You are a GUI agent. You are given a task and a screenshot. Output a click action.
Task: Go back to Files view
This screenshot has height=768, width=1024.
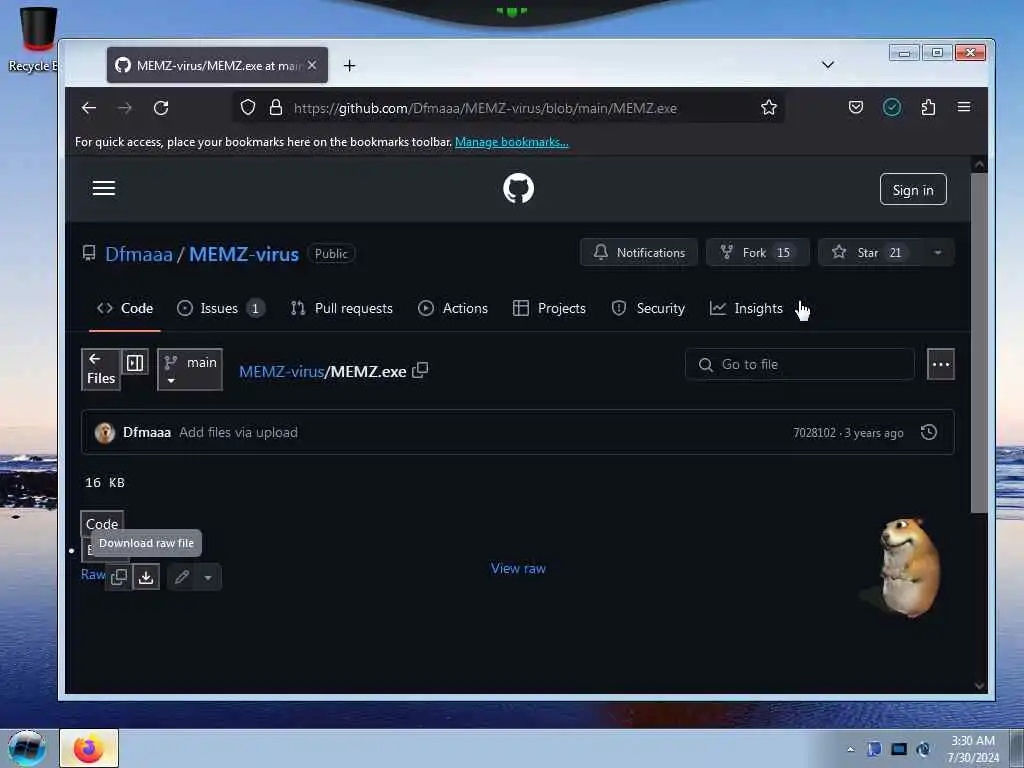coord(101,369)
